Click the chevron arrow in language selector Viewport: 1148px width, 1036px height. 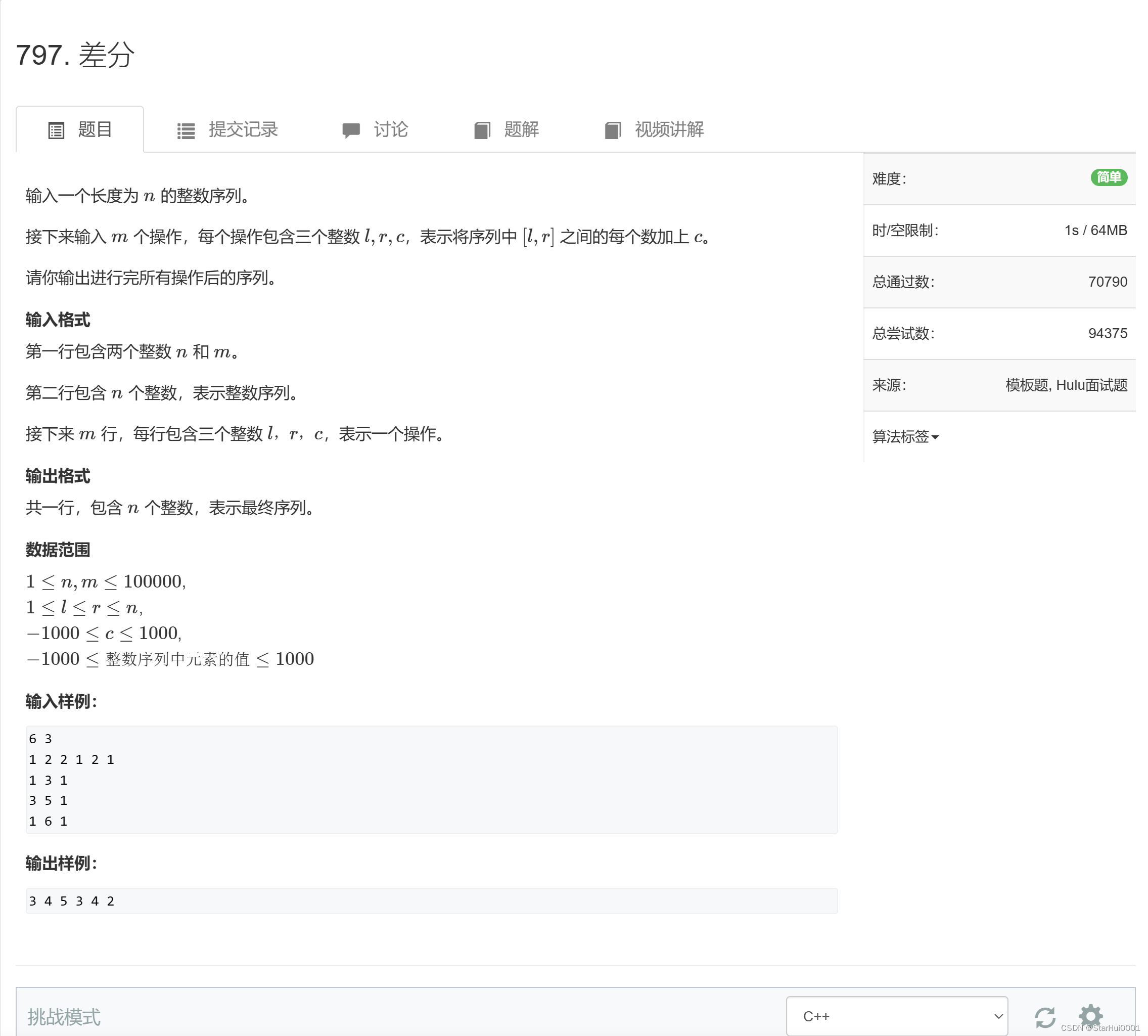tap(998, 1016)
